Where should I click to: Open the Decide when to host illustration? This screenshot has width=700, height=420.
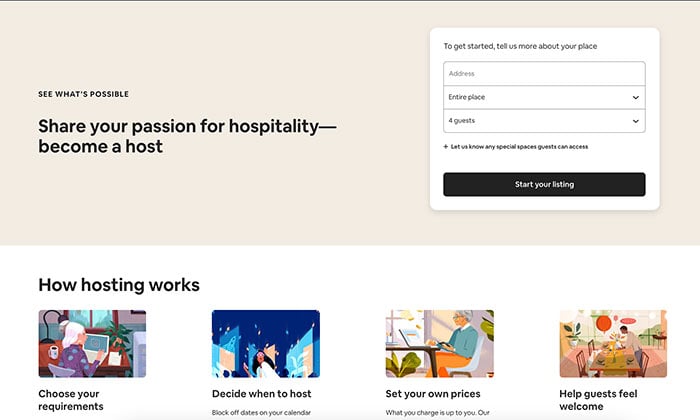coord(266,344)
